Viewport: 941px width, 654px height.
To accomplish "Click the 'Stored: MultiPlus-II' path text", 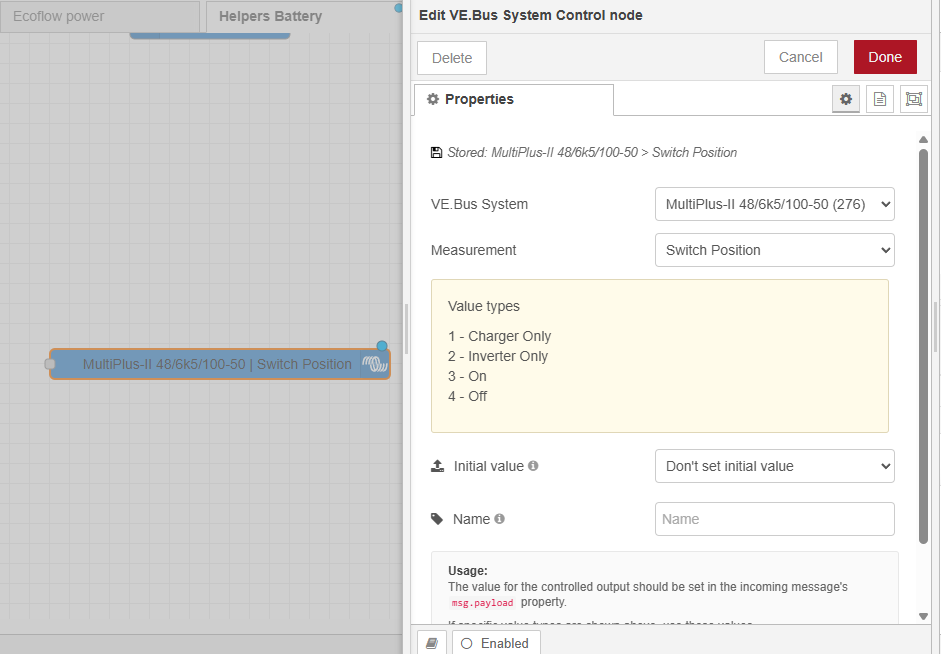I will [x=592, y=152].
